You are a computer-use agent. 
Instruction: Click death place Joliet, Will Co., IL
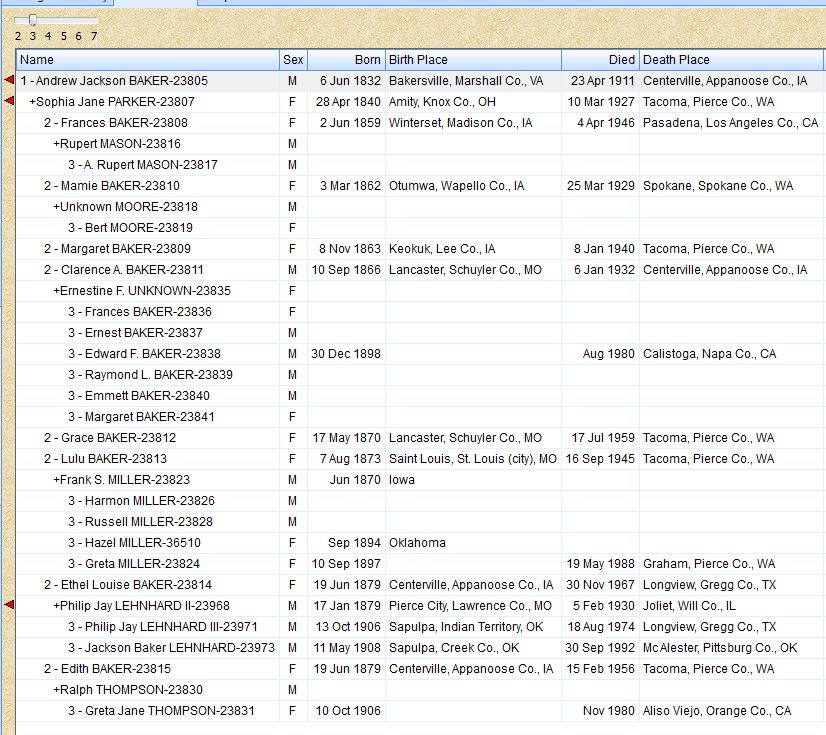pos(689,606)
